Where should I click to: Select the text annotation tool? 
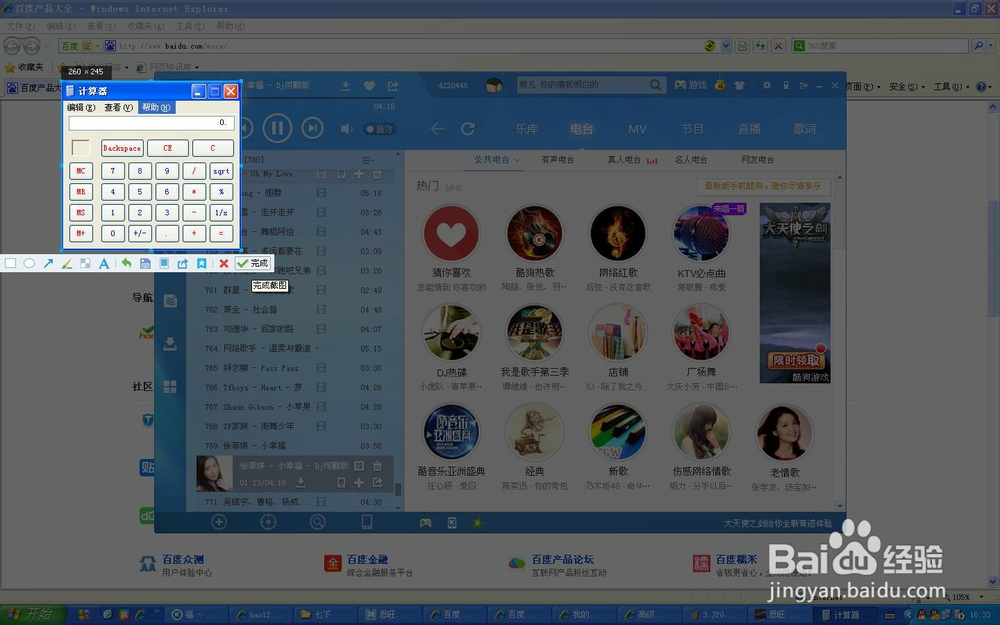(103, 263)
